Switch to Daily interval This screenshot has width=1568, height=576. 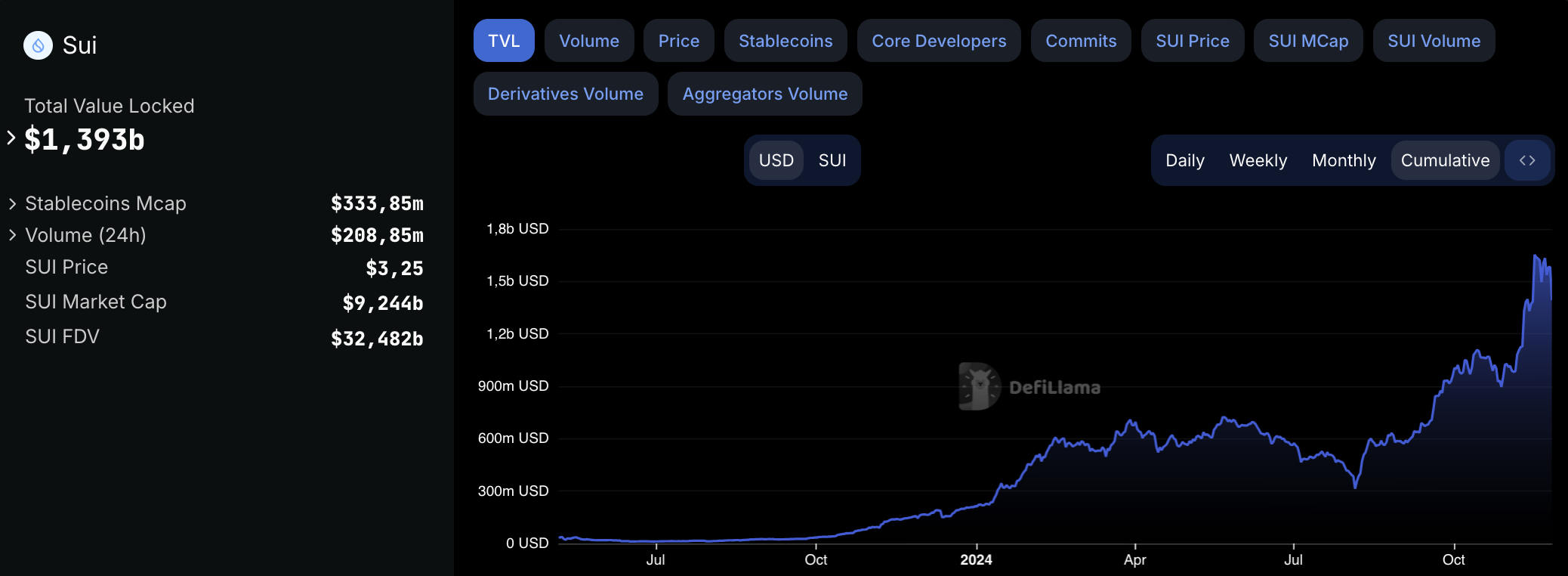[x=1184, y=160]
